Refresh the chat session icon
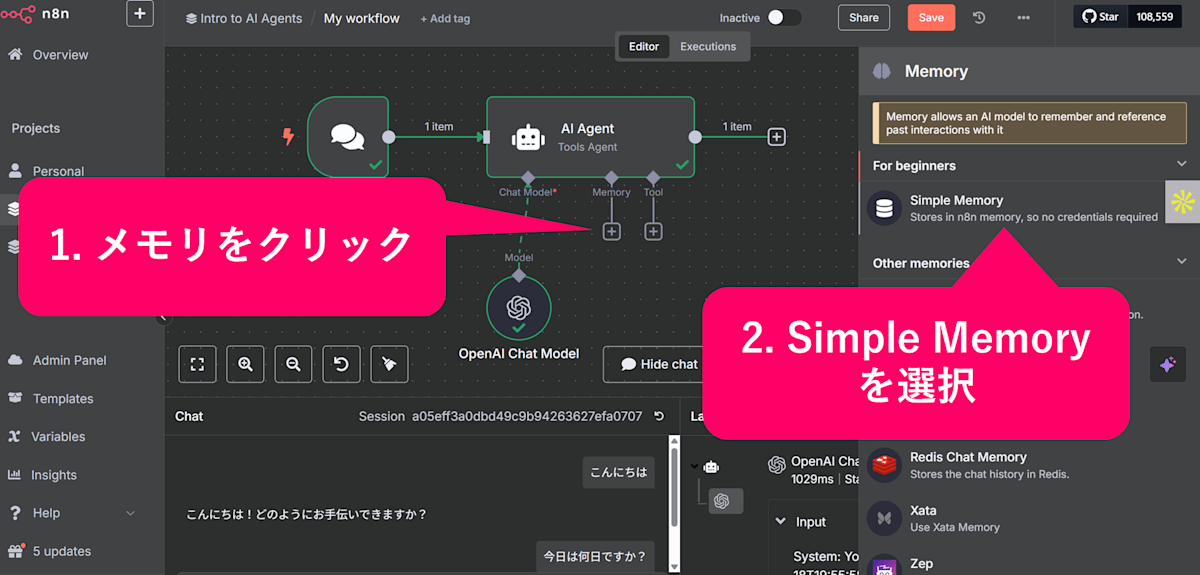 click(x=658, y=416)
